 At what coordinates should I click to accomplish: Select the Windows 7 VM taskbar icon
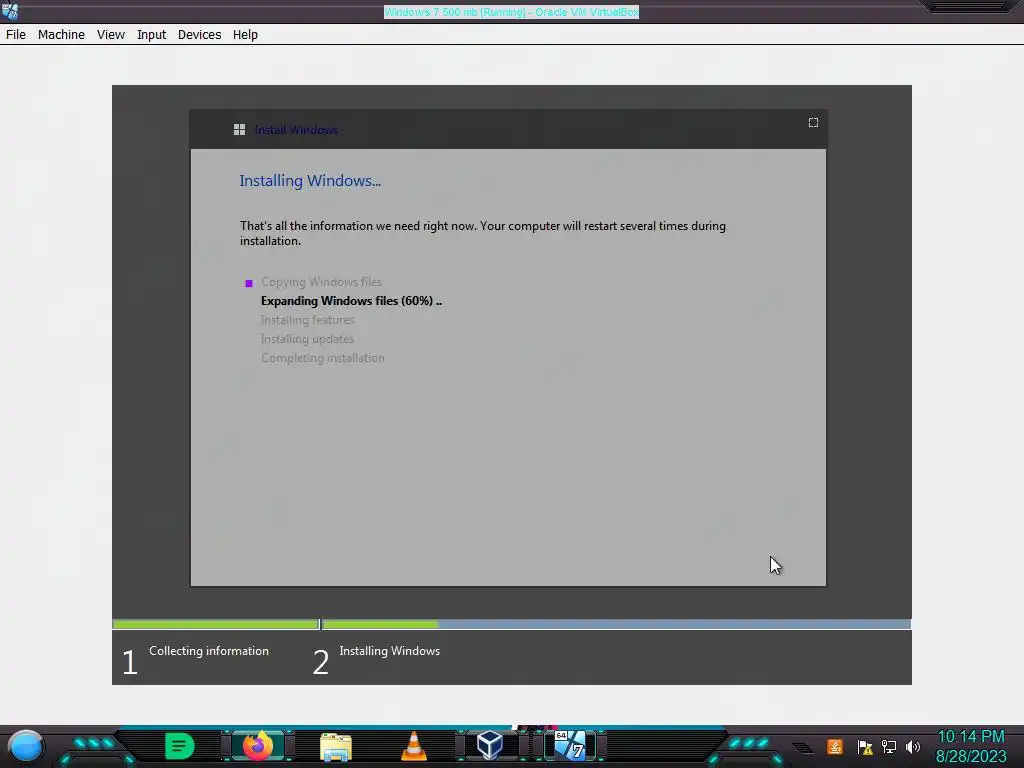(x=569, y=746)
